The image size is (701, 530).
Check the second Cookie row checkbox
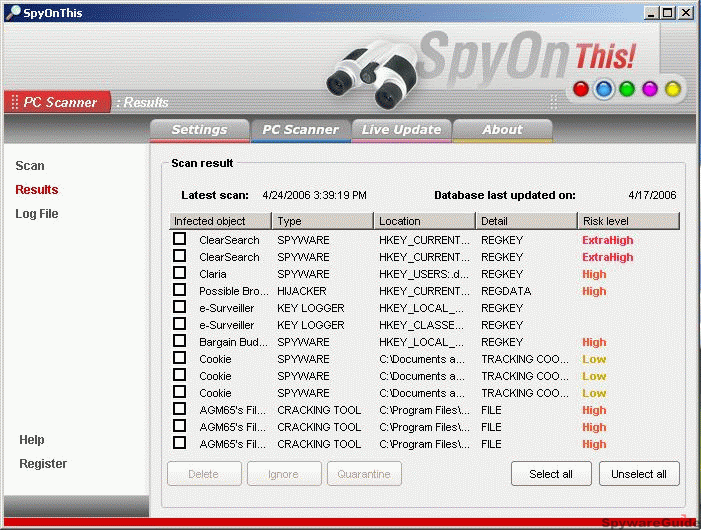coord(180,374)
